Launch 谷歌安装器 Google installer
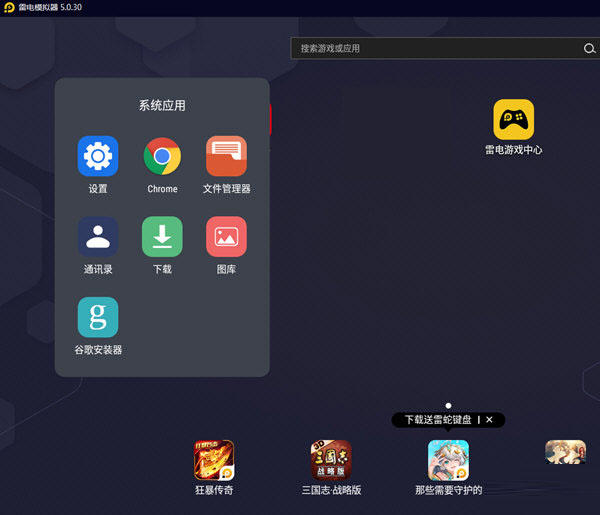Image resolution: width=600 pixels, height=515 pixels. pos(97,317)
